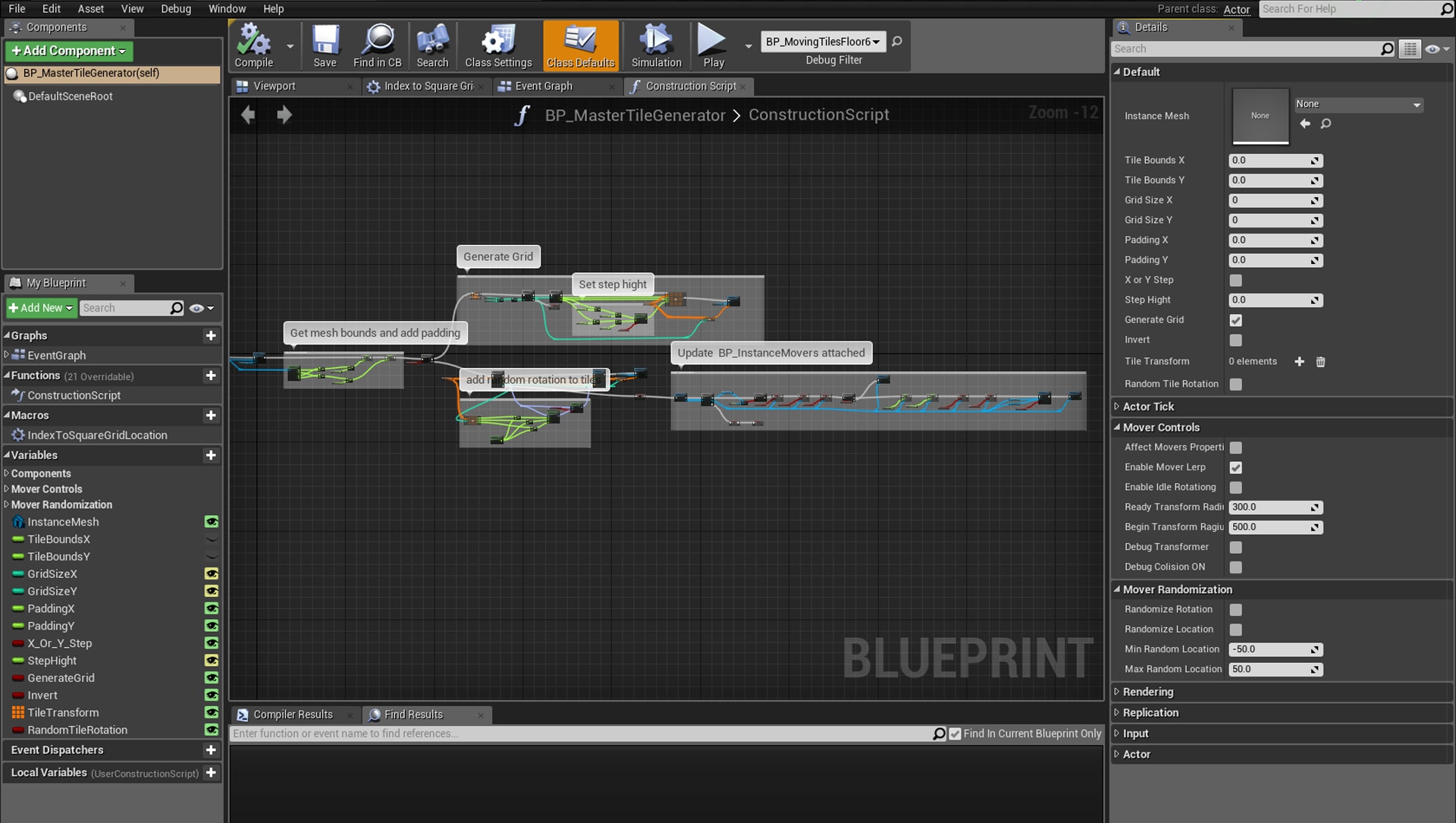1456x823 pixels.
Task: Click the Add Component button
Action: pyautogui.click(x=68, y=51)
